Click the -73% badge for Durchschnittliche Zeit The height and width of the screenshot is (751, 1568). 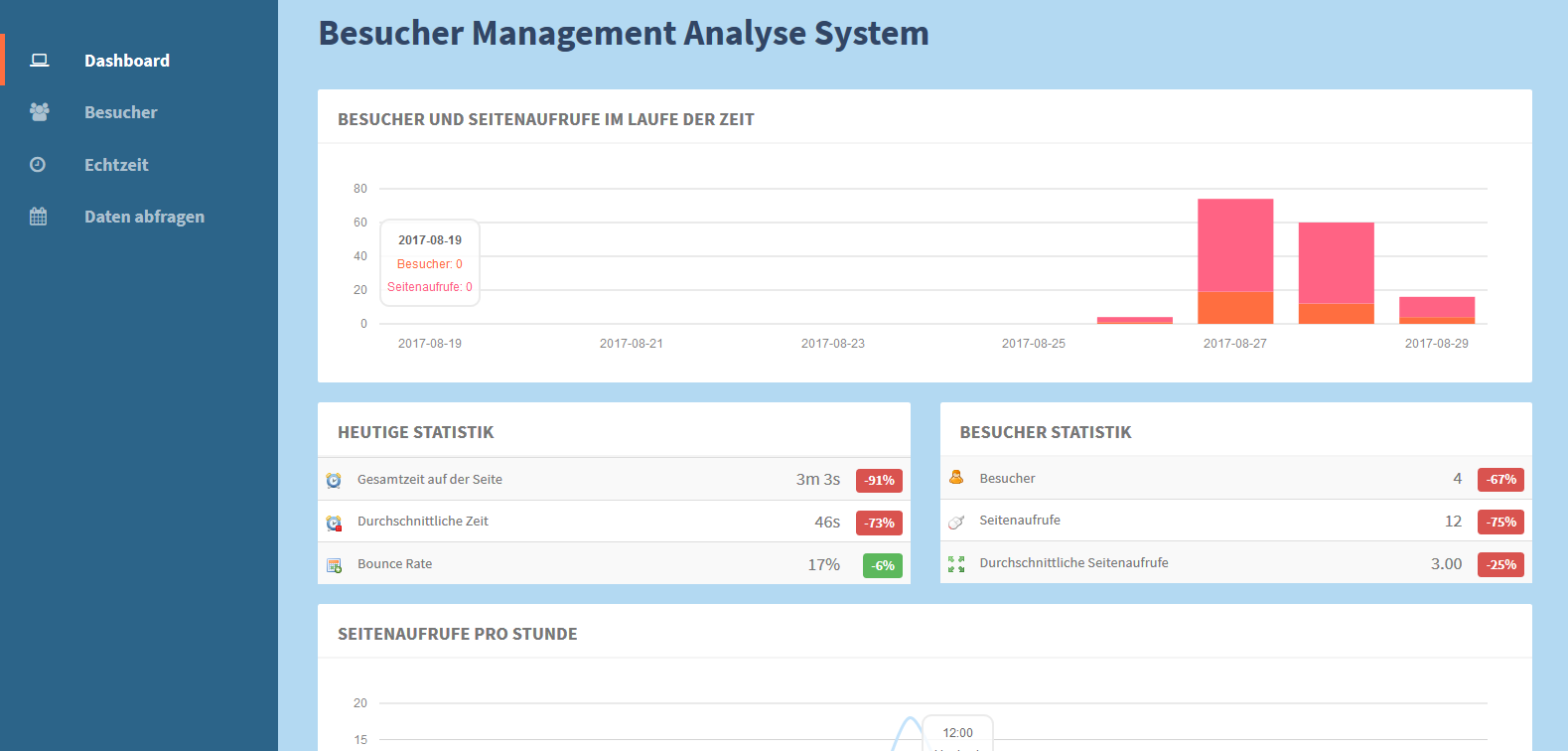click(x=880, y=523)
